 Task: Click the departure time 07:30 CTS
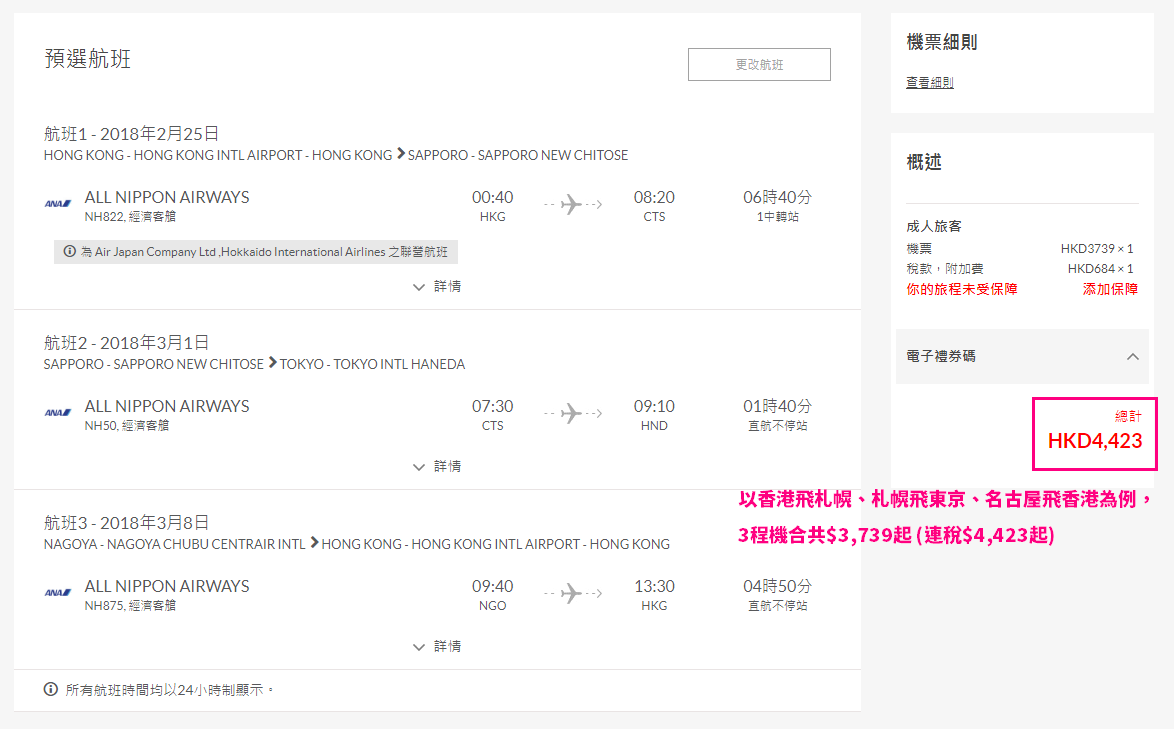[492, 415]
